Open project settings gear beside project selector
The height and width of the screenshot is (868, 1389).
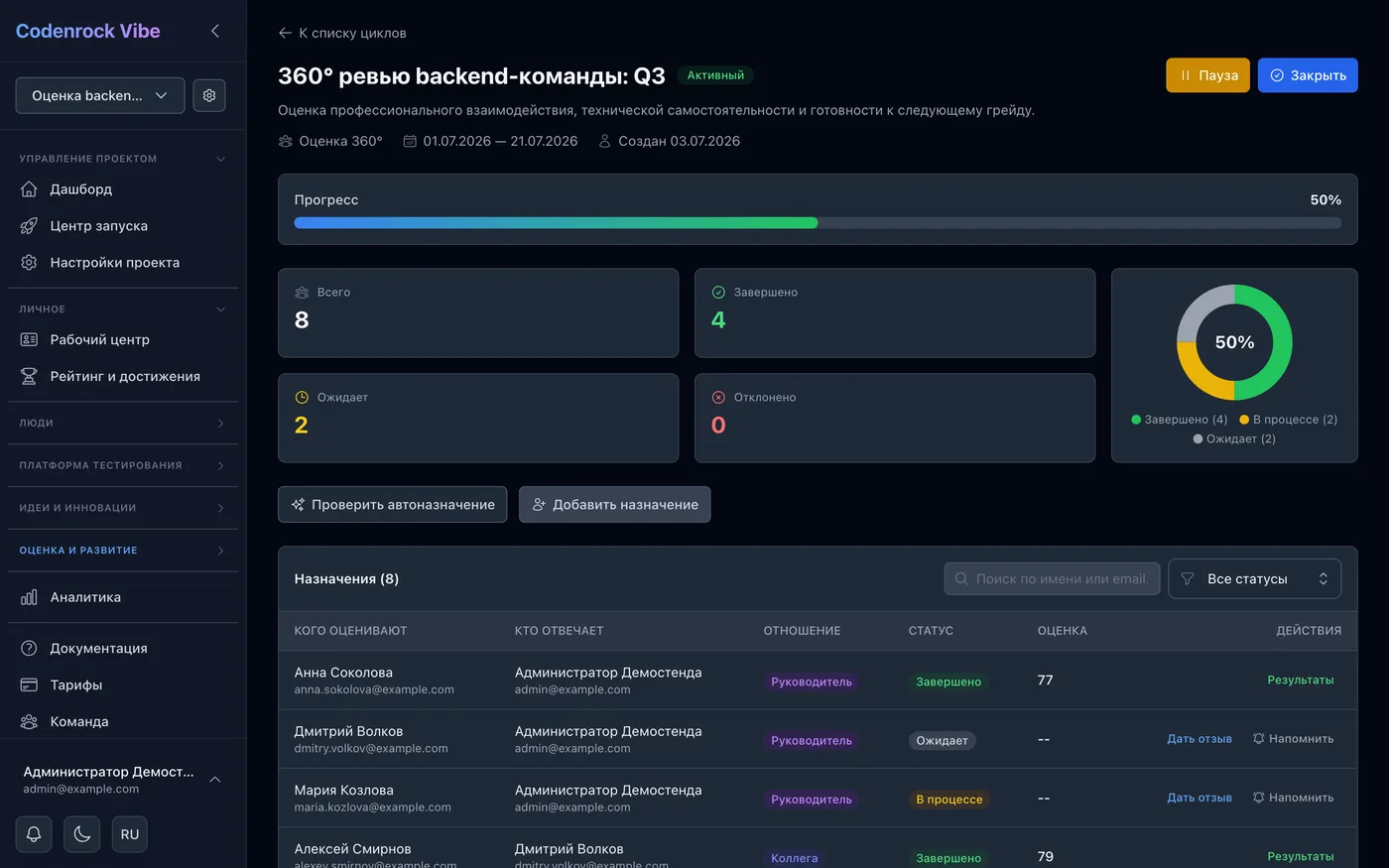(x=209, y=95)
